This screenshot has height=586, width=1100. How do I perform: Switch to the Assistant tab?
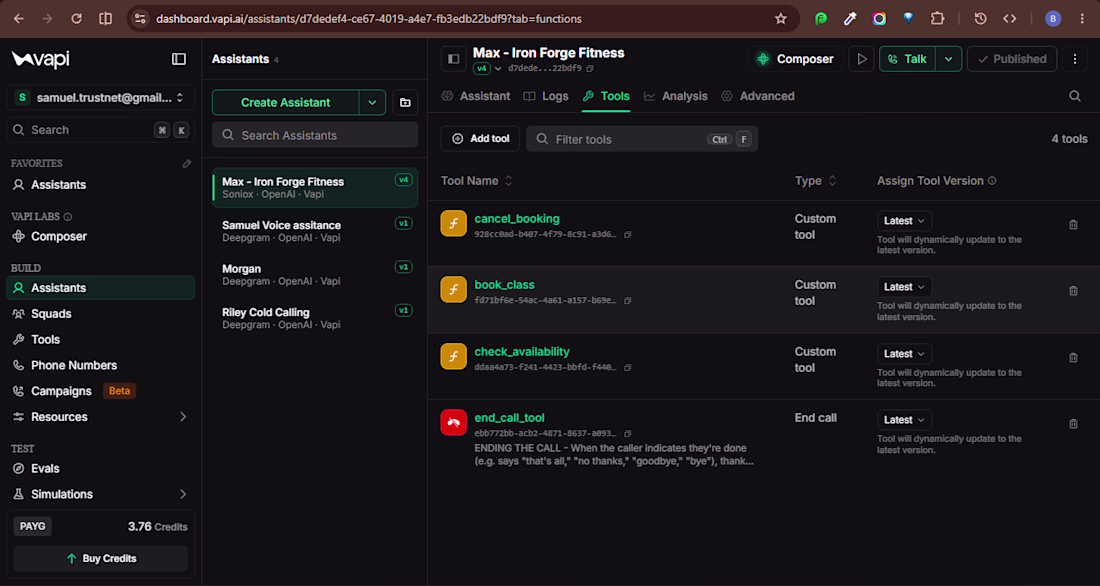click(x=476, y=96)
